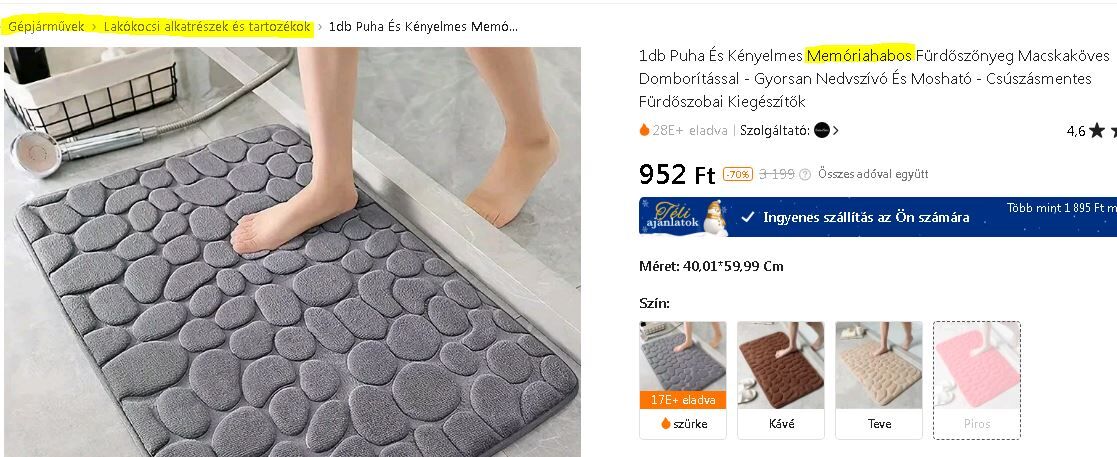Click the first full star beside the 4,6 rating
This screenshot has height=457, width=1117.
click(1097, 130)
